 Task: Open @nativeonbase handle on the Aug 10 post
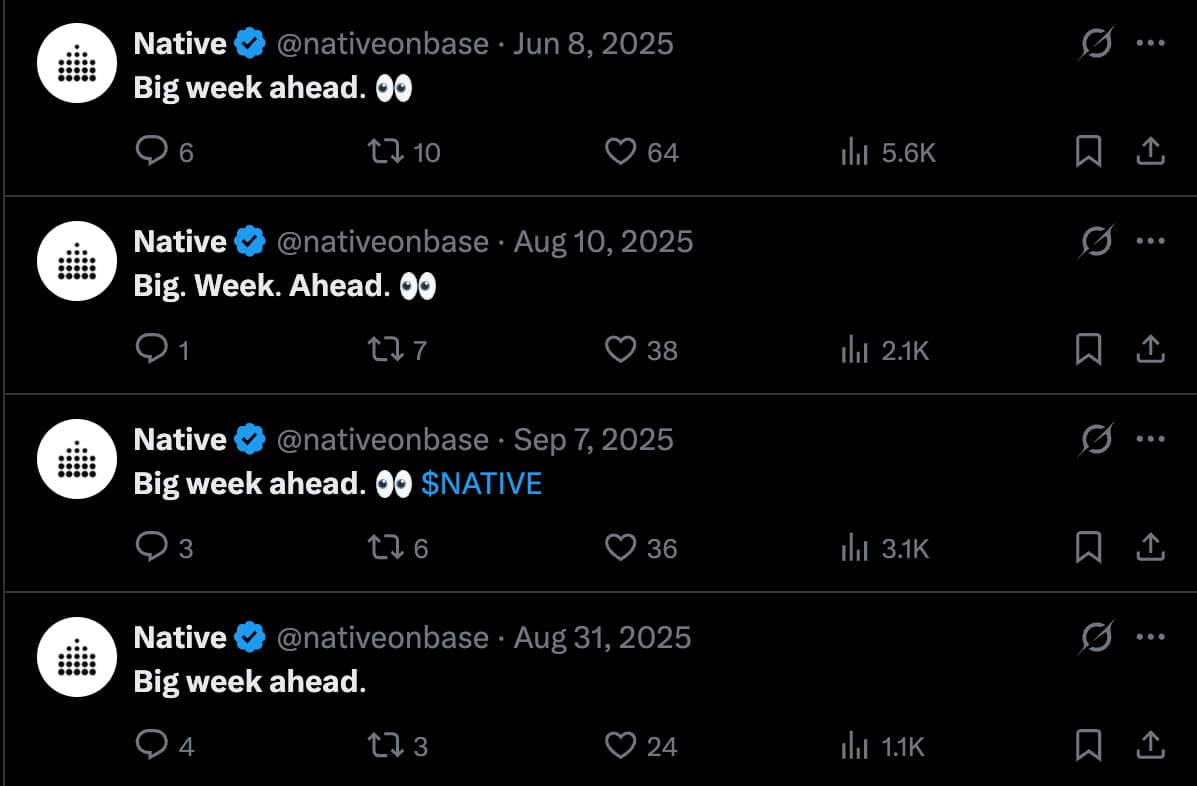pyautogui.click(x=382, y=242)
